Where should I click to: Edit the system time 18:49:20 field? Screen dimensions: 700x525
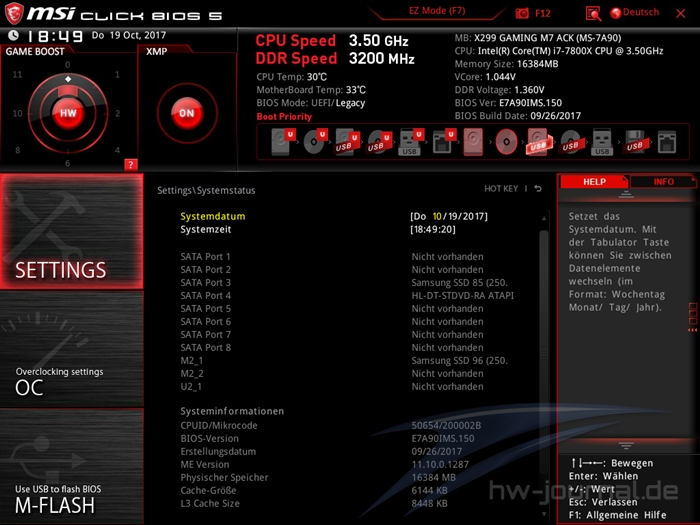click(433, 229)
